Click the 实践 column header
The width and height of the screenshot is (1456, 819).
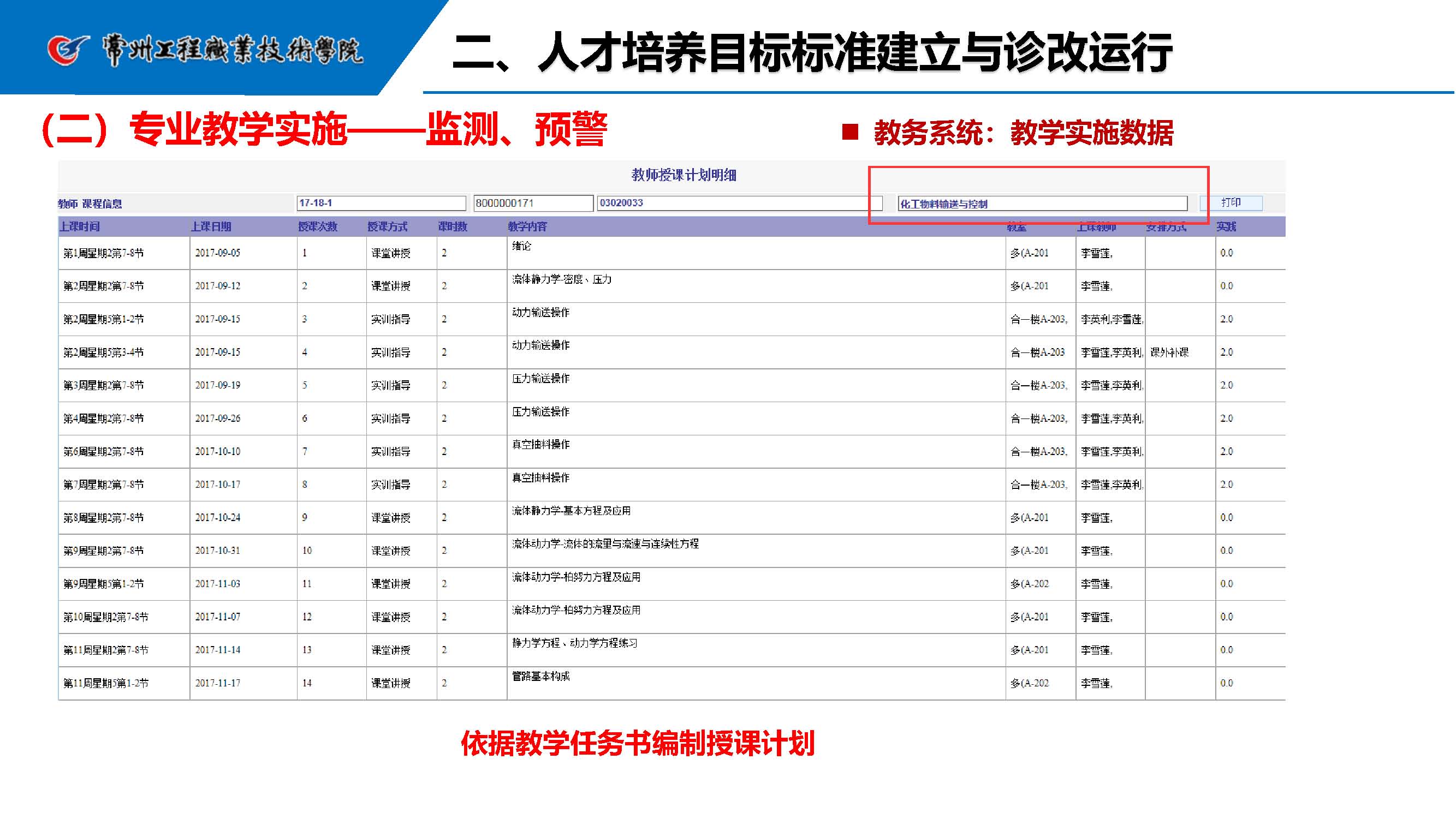1227,227
